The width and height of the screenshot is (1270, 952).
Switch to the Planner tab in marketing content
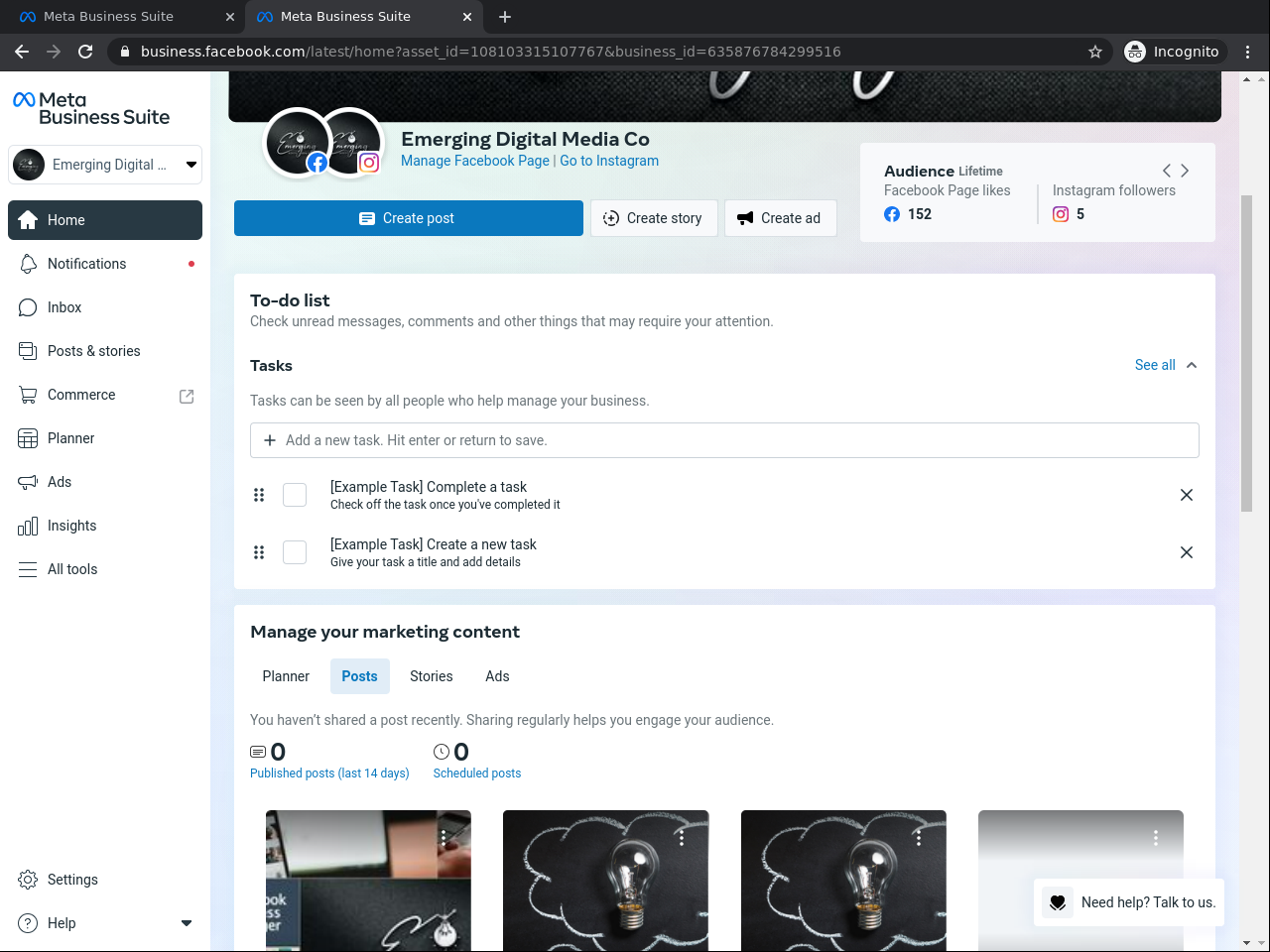point(286,676)
